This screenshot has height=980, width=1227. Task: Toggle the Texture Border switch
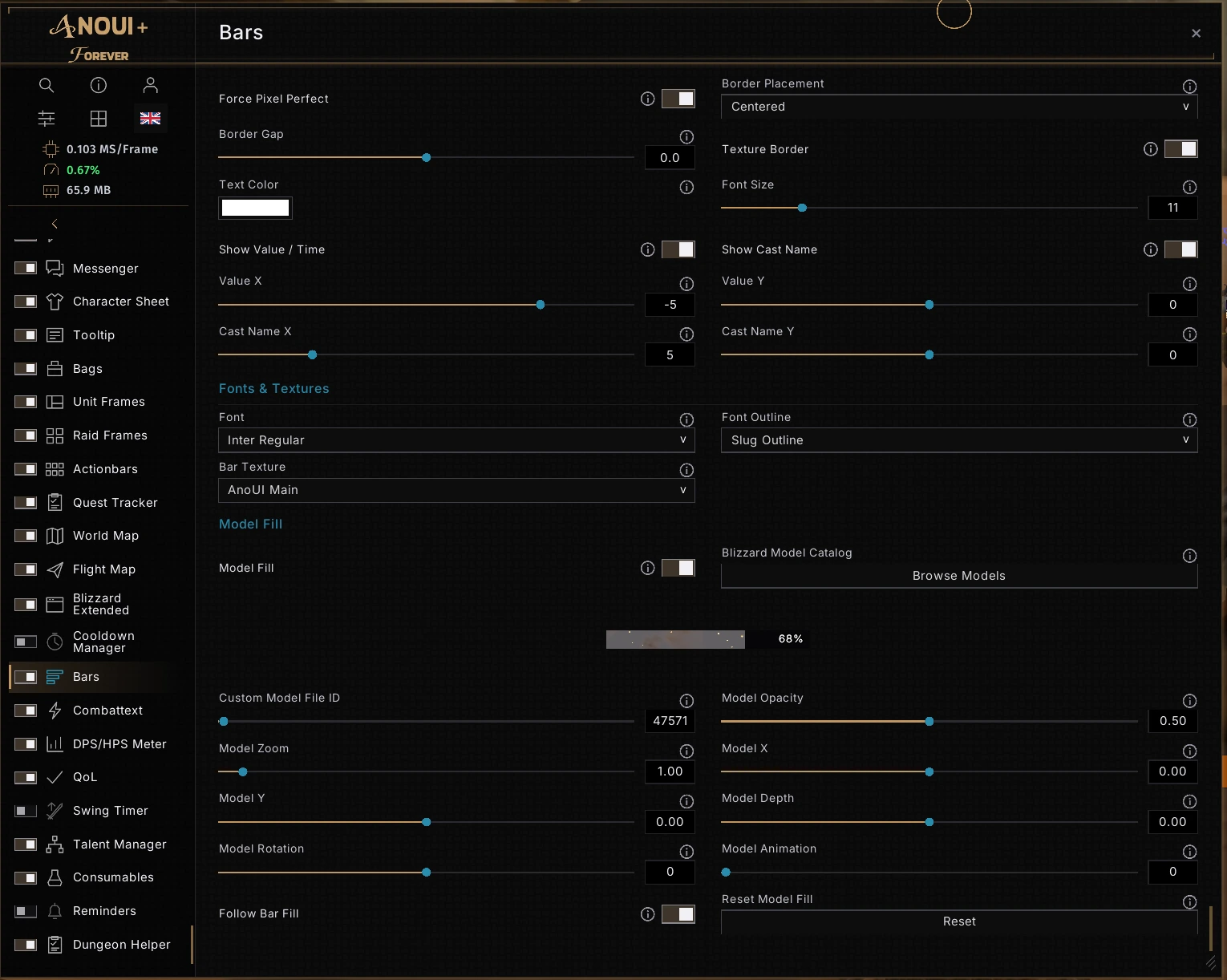point(1181,149)
